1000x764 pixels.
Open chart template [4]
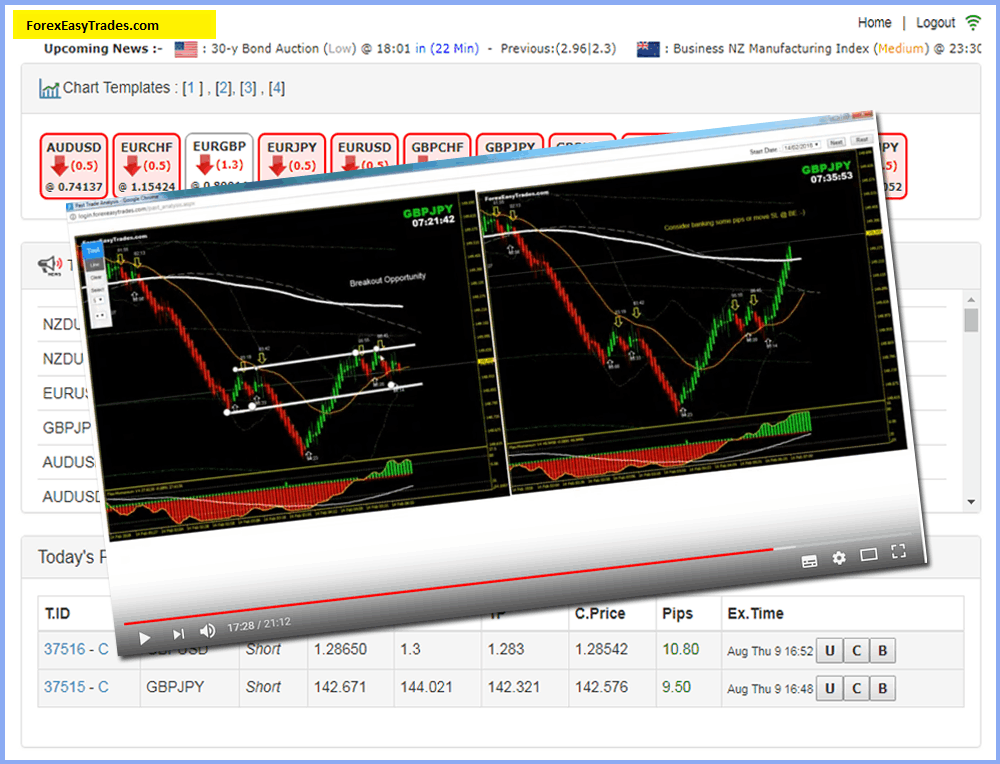point(277,88)
